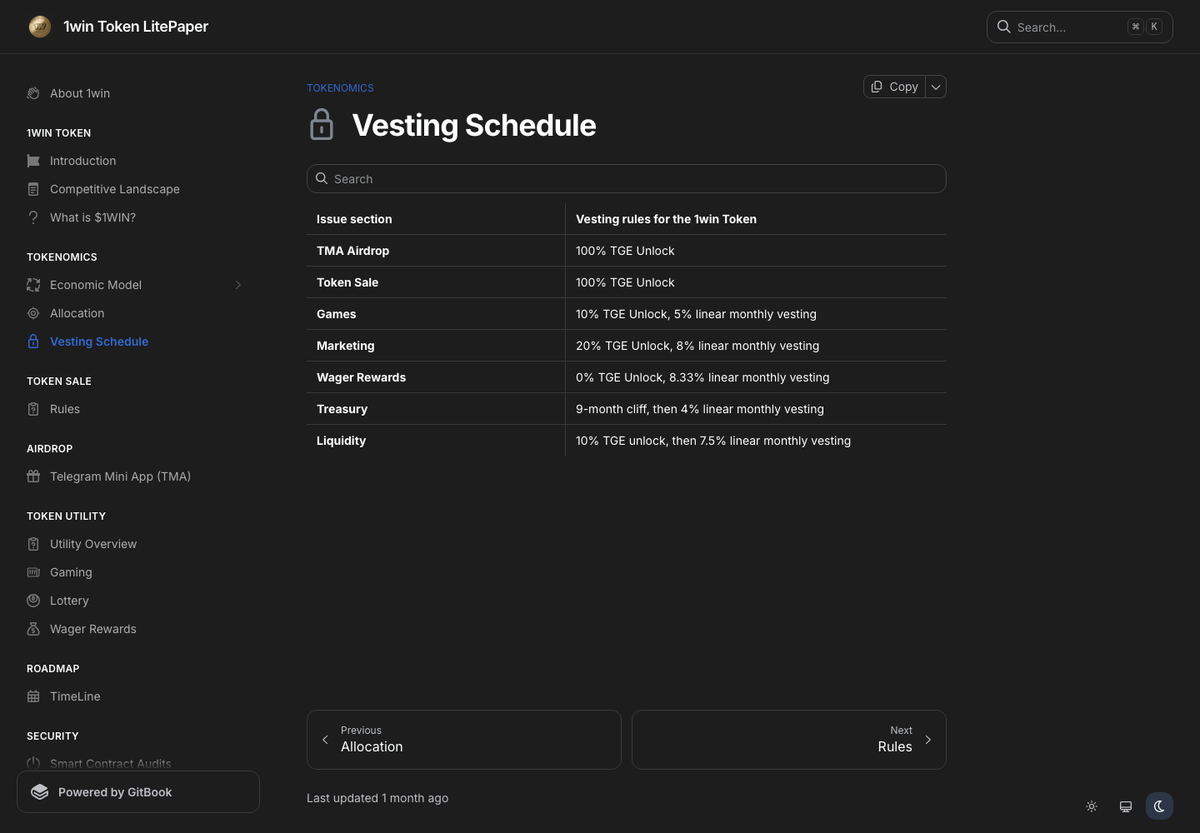
Task: Click the Rules document icon in sidebar
Action: point(33,409)
